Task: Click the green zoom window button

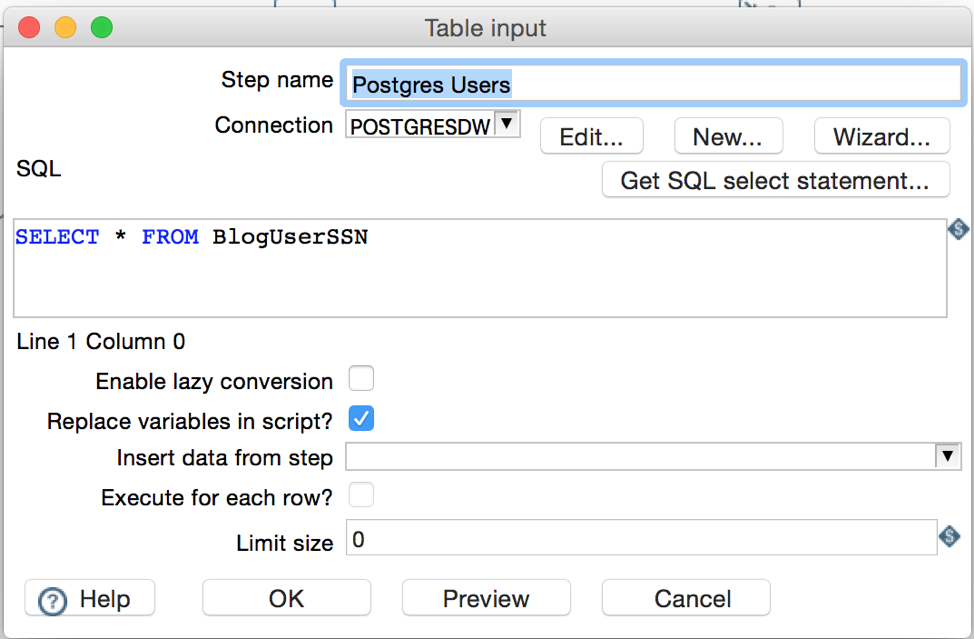Action: pos(101,27)
